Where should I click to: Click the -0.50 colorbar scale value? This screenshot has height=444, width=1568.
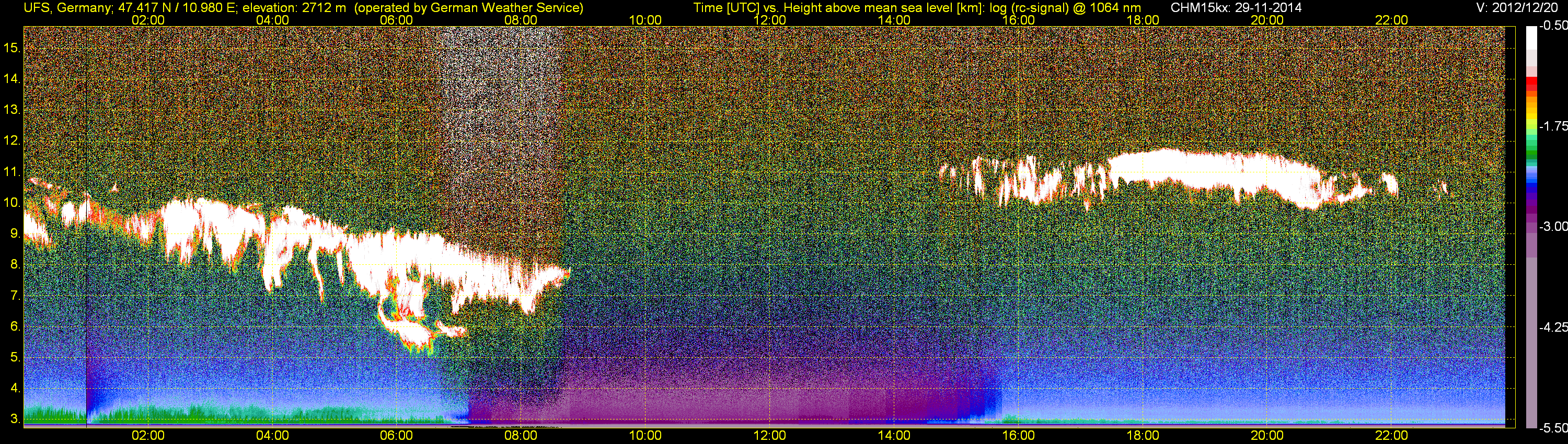coord(1553,26)
